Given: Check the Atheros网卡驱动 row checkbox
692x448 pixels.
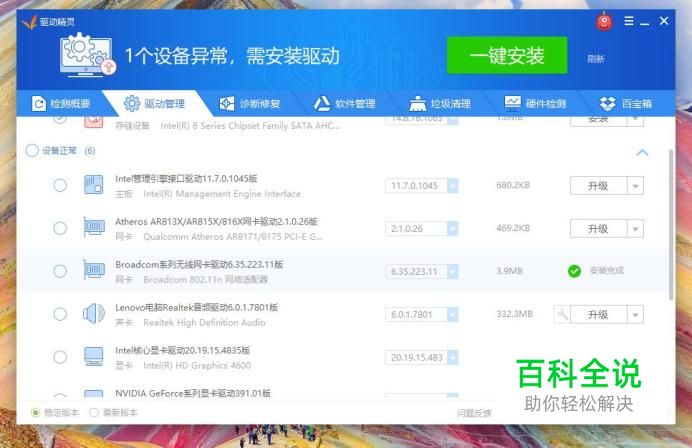Looking at the screenshot, I should 60,228.
